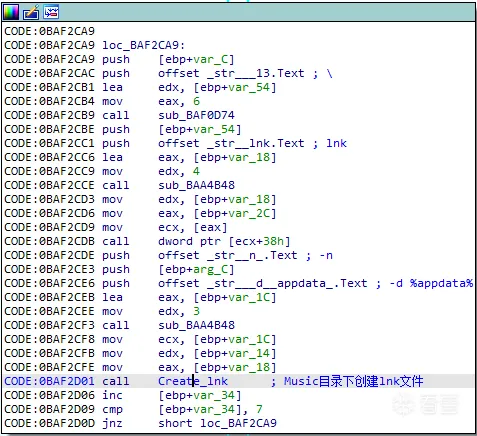Click the label loc_BAF2CA9: definition
477x436 pixels.
[144, 45]
